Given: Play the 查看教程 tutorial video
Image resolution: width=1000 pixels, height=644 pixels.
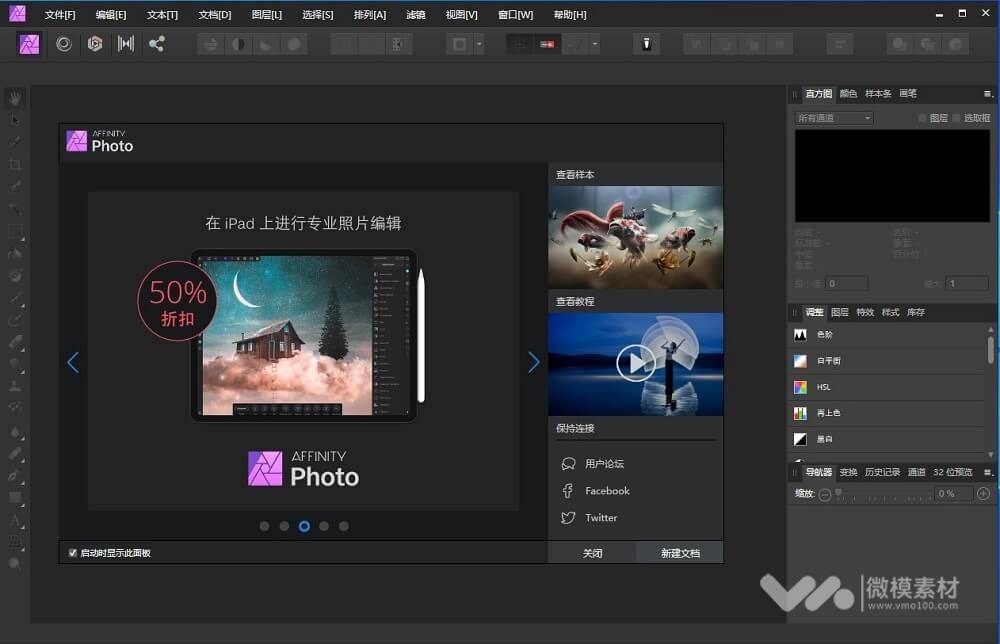Looking at the screenshot, I should [x=636, y=363].
